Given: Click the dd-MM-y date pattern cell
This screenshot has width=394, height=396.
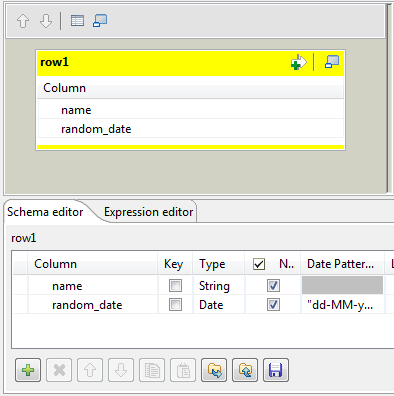Looking at the screenshot, I should (343, 305).
